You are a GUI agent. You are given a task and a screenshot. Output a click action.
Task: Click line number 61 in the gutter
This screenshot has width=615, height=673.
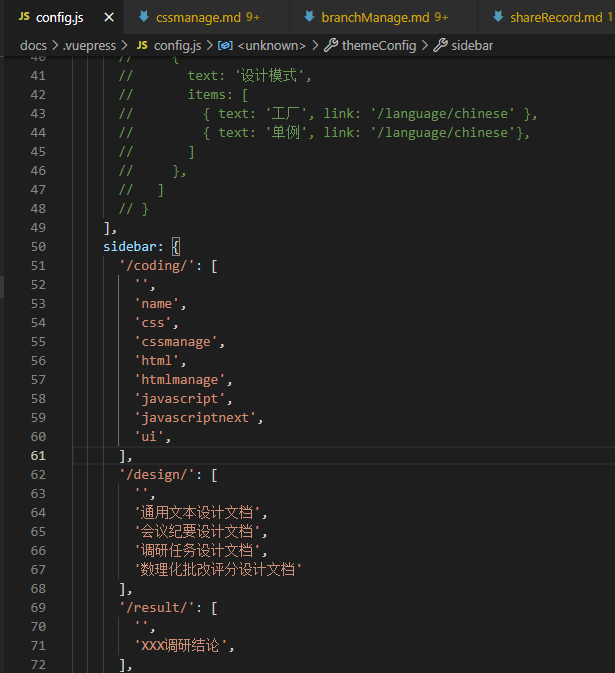[38, 456]
